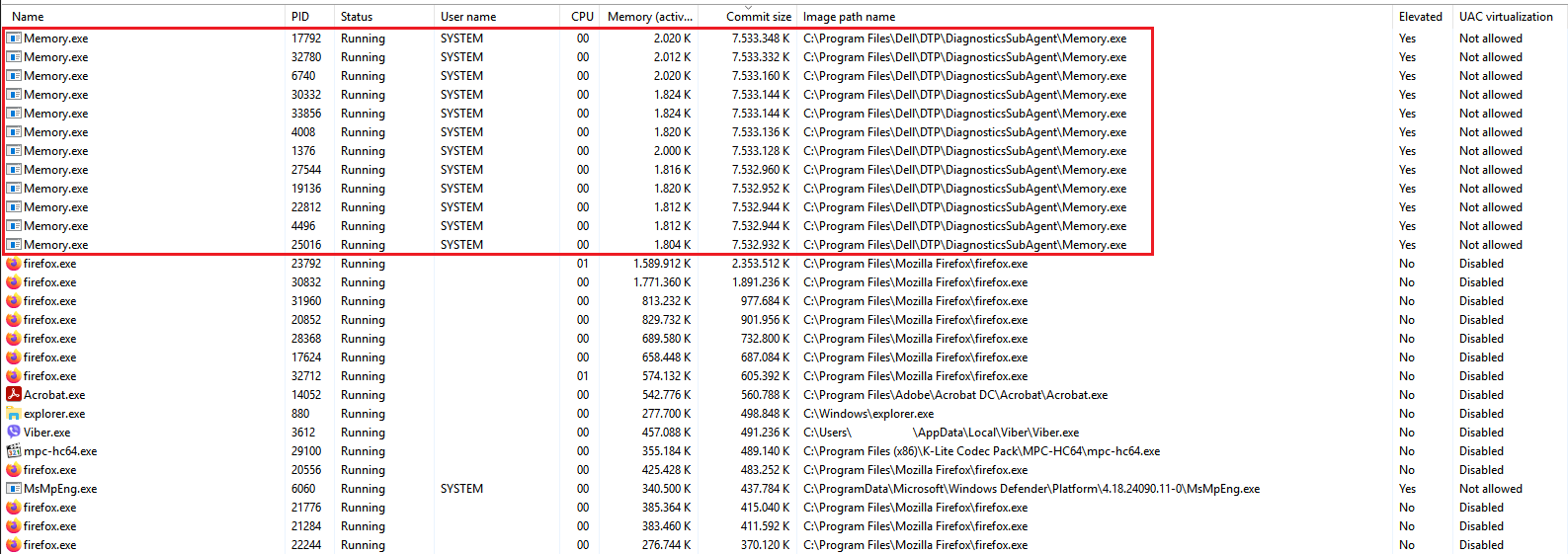Screen dimensions: 1568x554
Task: Click memory value 1.589.912 K
Action: [x=662, y=264]
